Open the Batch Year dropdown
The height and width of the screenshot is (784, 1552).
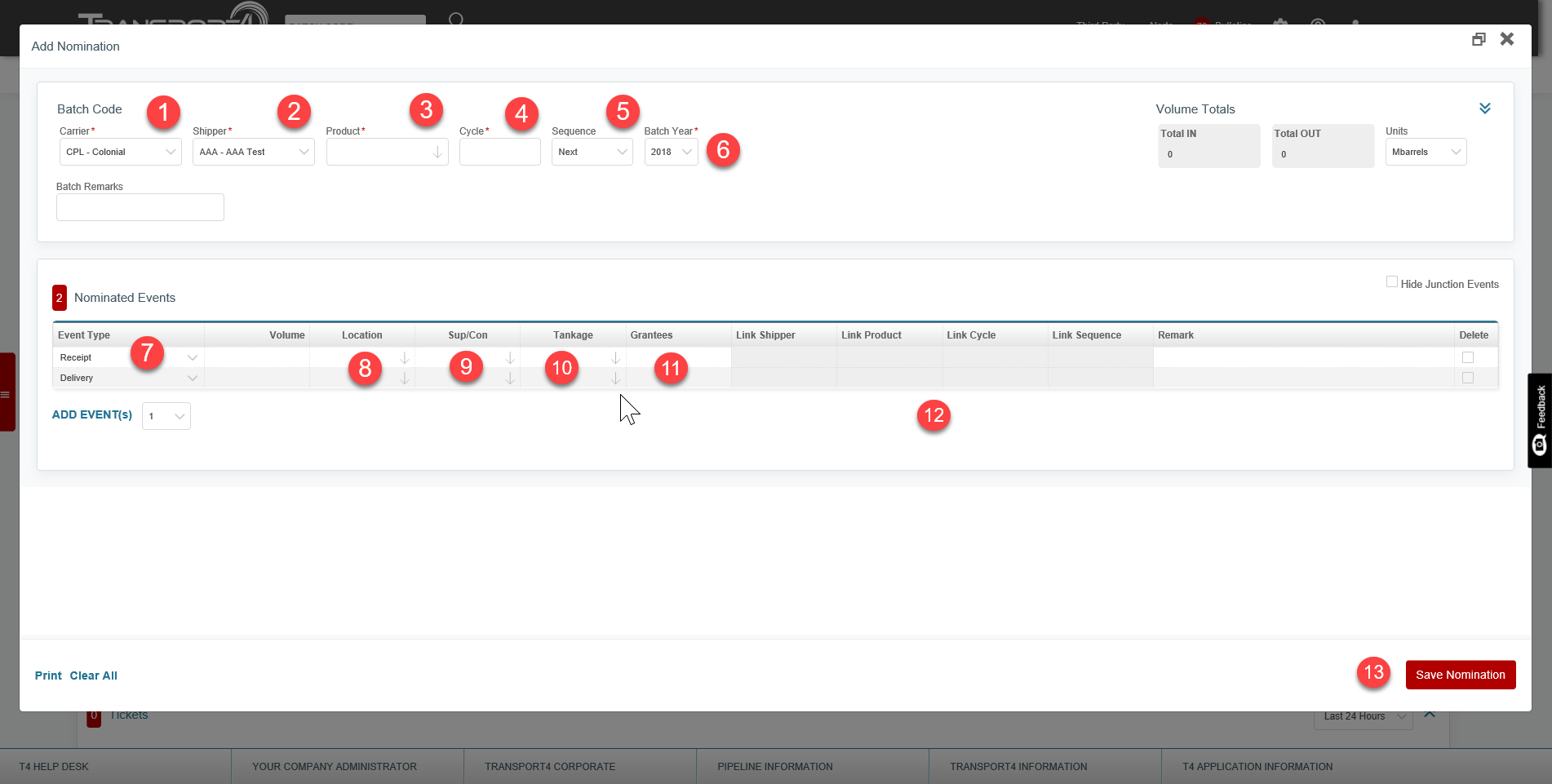pos(671,153)
